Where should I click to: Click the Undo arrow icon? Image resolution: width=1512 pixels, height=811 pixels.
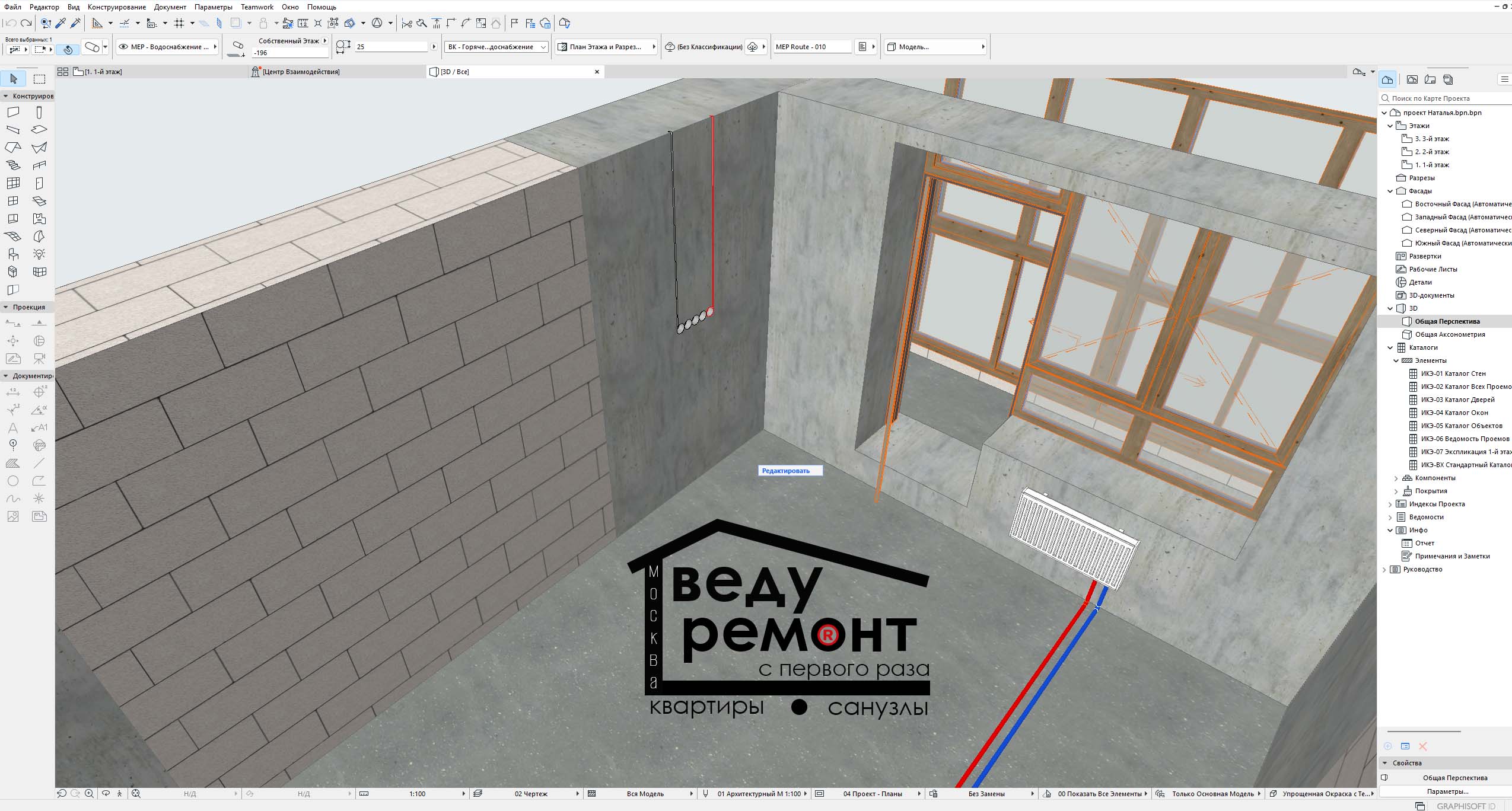click(10, 23)
